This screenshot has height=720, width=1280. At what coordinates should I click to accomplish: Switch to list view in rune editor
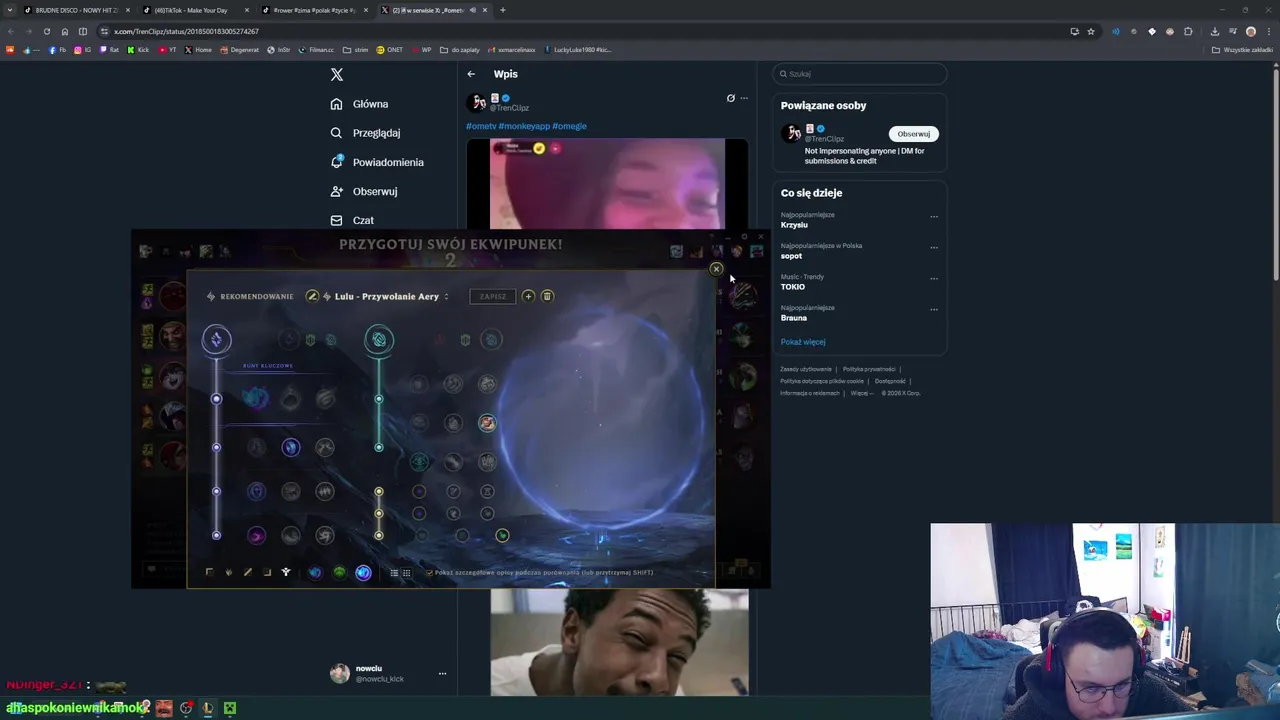(x=394, y=573)
